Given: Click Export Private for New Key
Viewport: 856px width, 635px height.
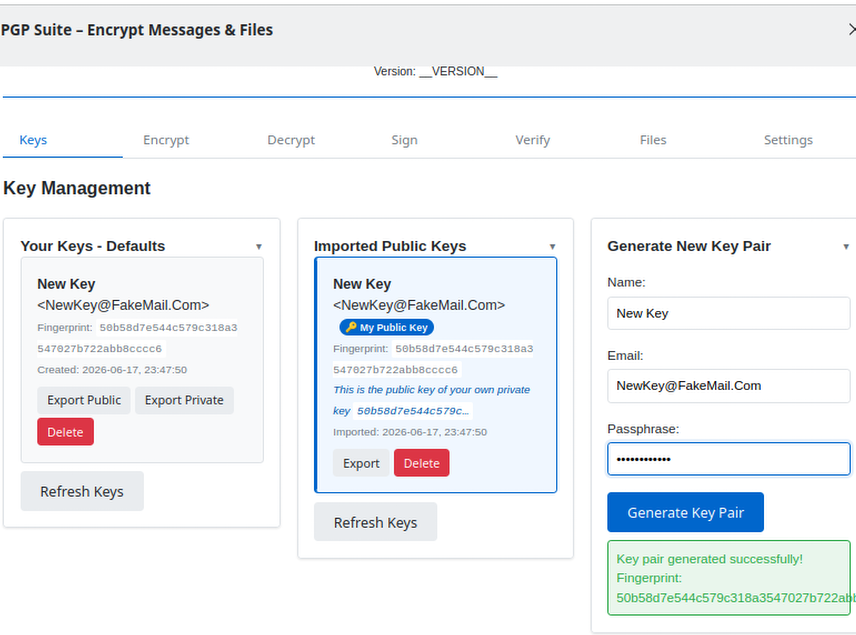Looking at the screenshot, I should 184,400.
